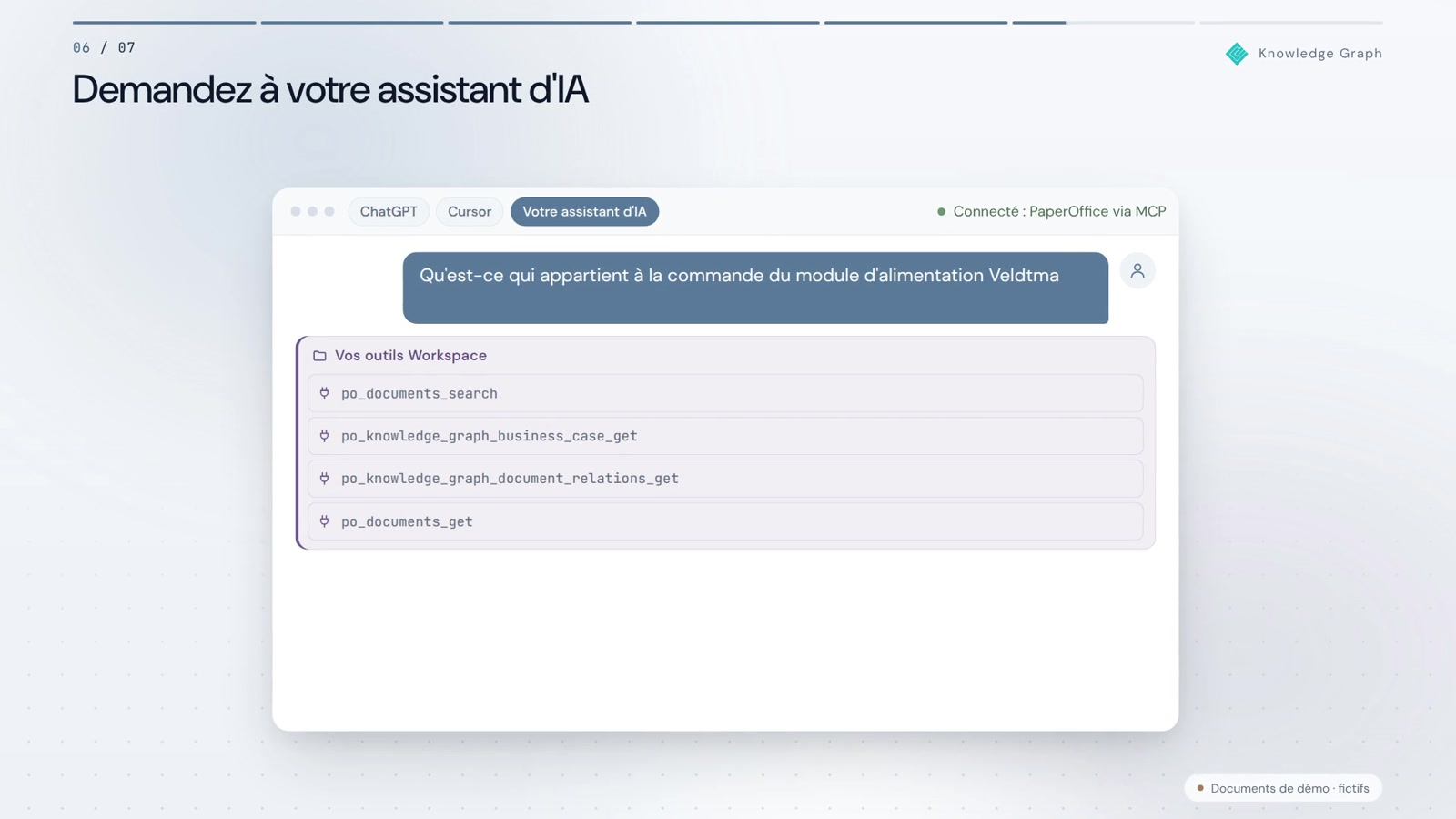Click the plug icon next to po_documents_search
This screenshot has width=1456, height=819.
click(325, 393)
